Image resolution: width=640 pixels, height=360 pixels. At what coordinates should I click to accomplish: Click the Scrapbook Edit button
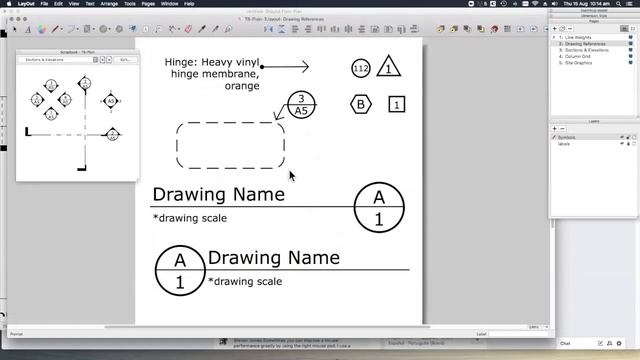coord(125,60)
